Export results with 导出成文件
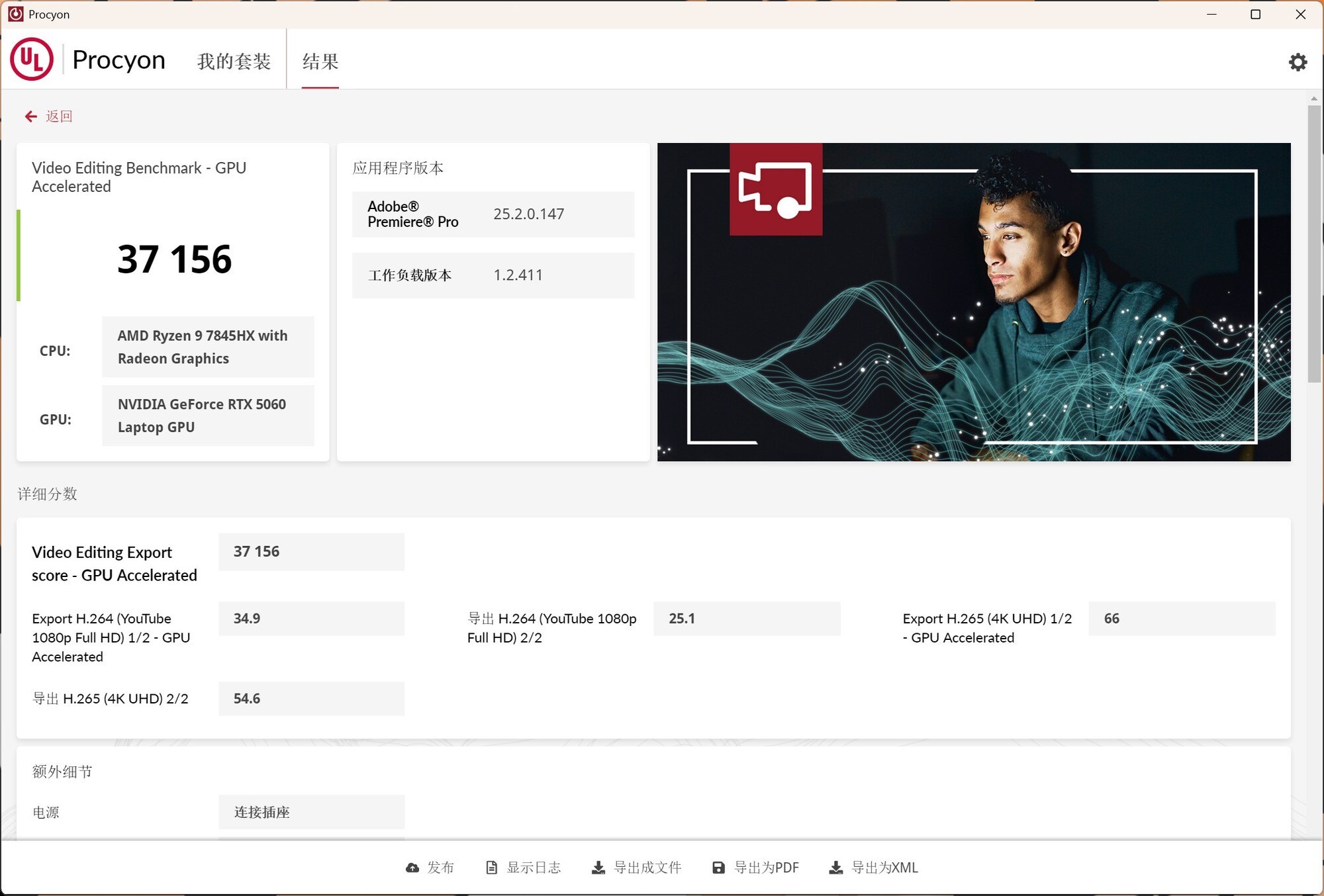Screen dimensions: 1324x896 coord(647,867)
